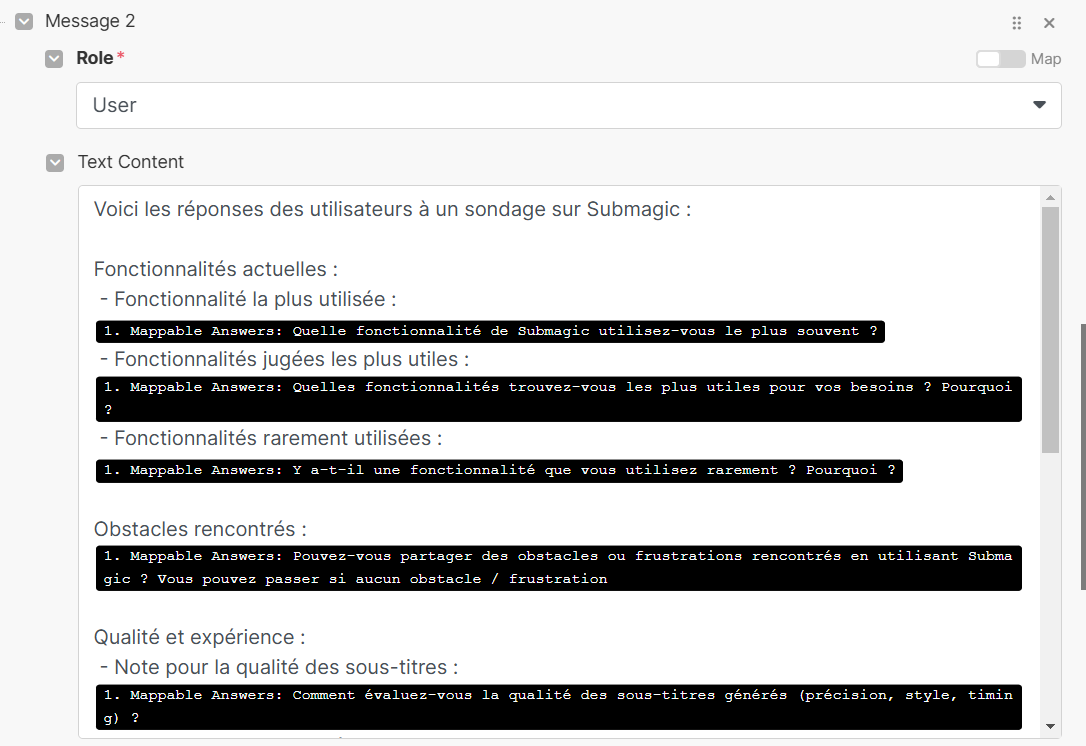Collapse the Message 2 section
This screenshot has height=746, width=1086.
[24, 21]
